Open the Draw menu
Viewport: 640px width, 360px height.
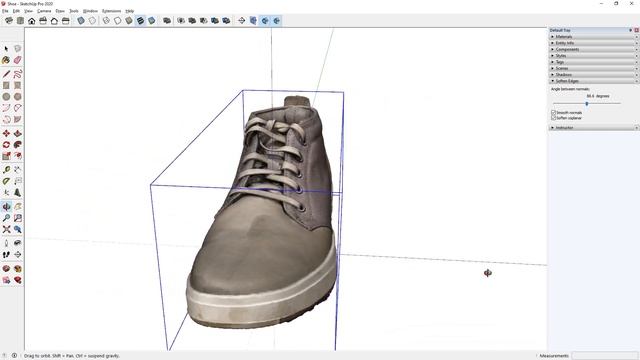tap(60, 11)
